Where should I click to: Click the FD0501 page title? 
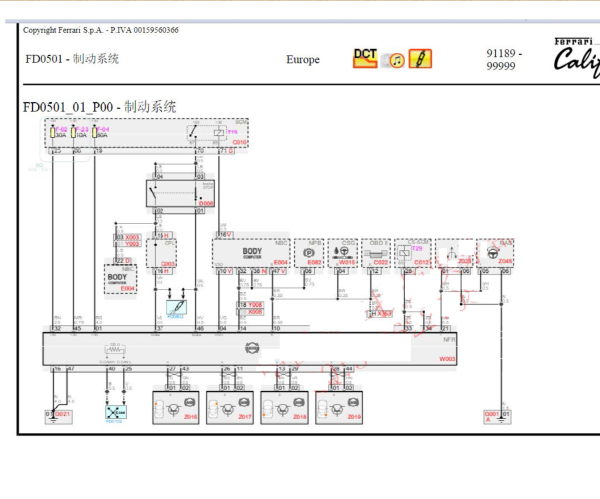pyautogui.click(x=72, y=59)
